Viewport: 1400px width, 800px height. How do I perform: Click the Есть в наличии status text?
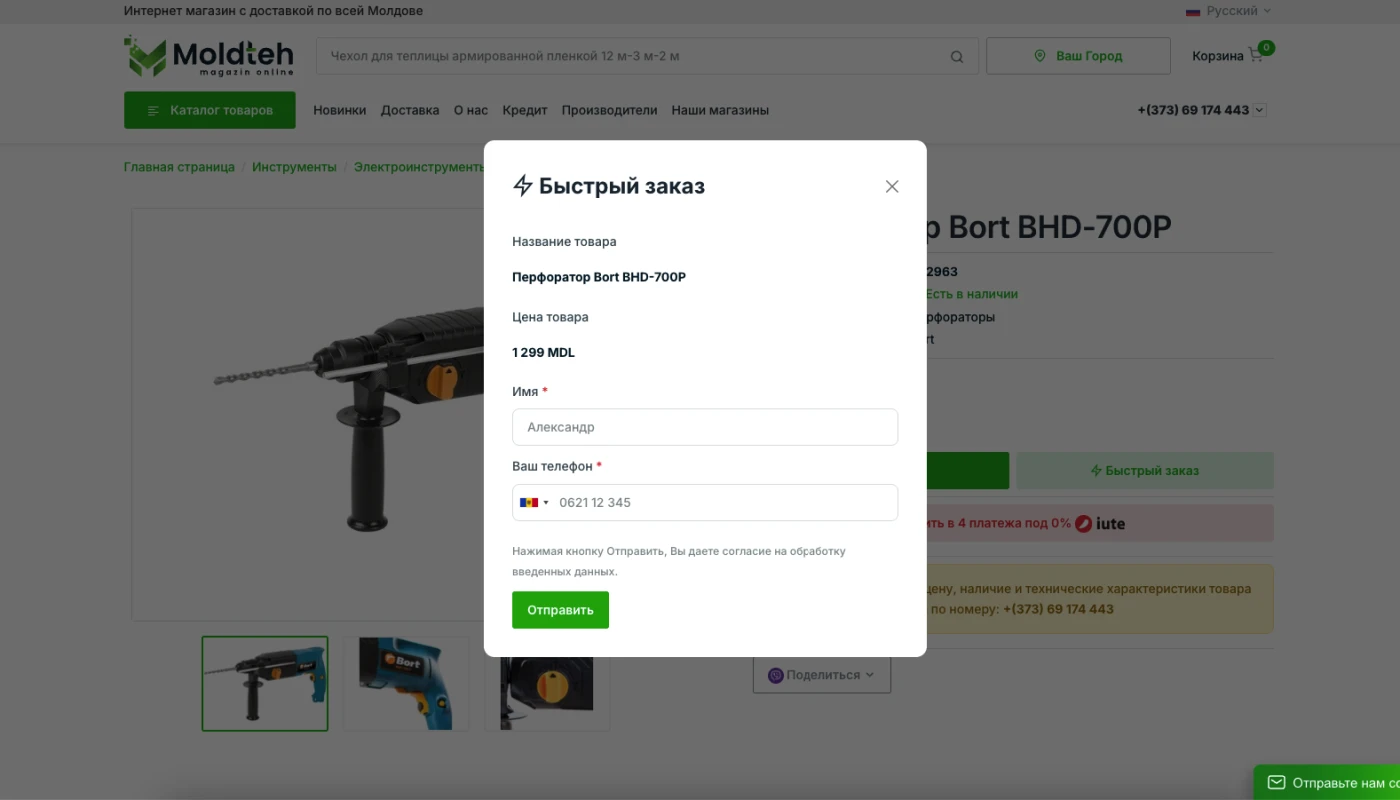(x=971, y=294)
